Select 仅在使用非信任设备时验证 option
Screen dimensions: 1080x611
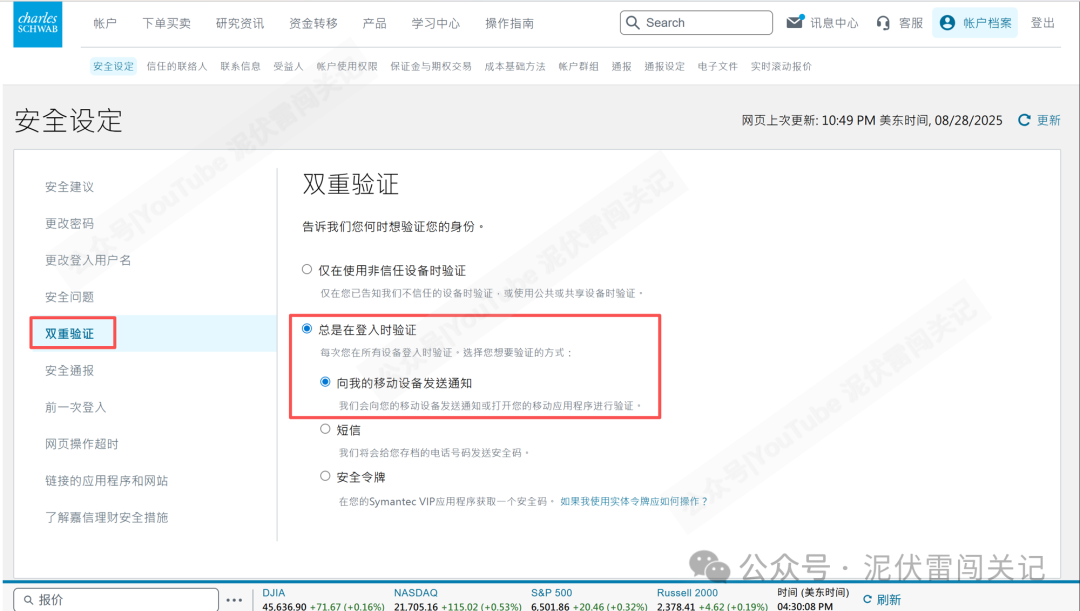[x=307, y=268]
